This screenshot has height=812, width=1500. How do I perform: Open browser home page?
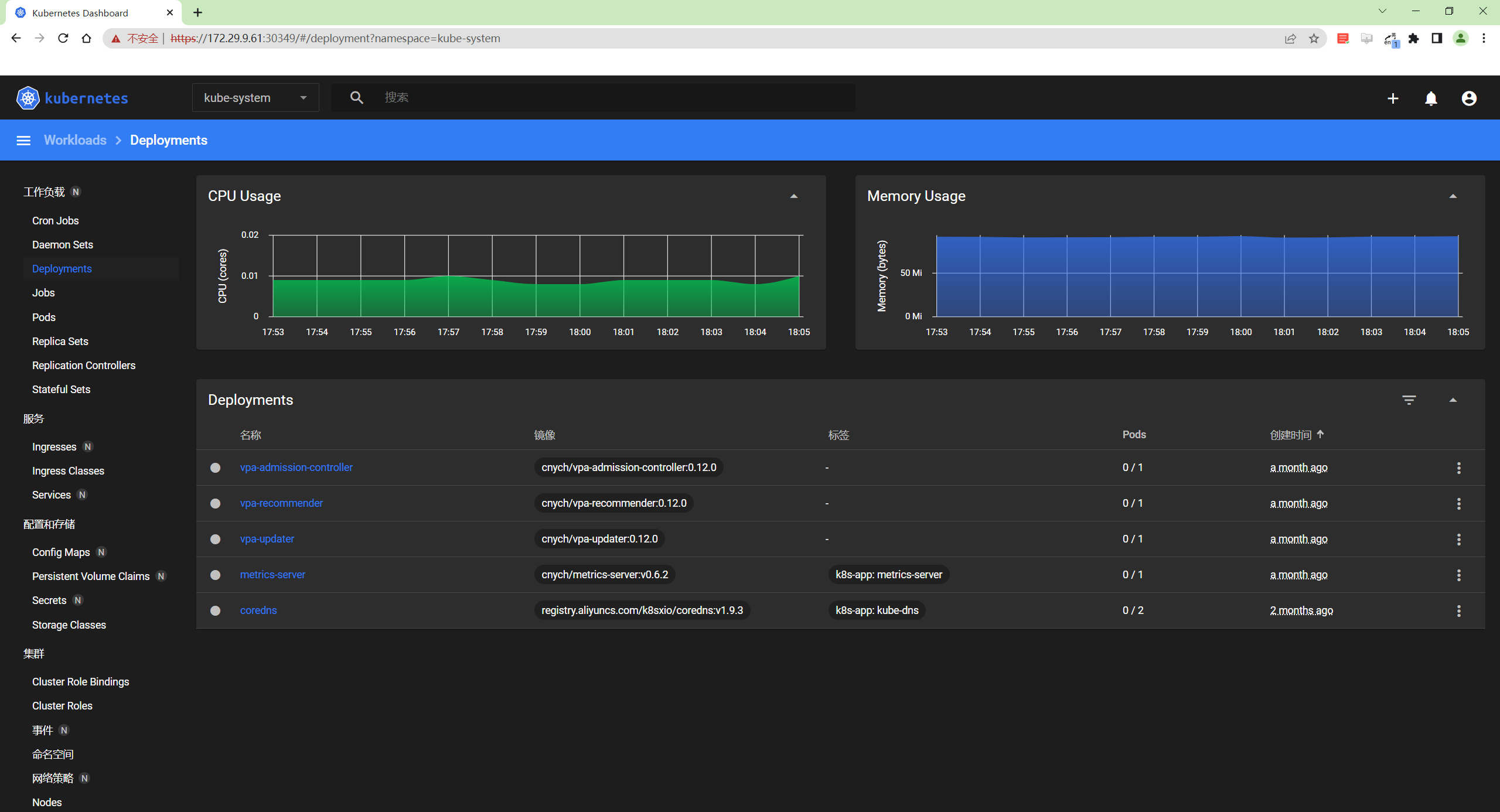point(86,38)
